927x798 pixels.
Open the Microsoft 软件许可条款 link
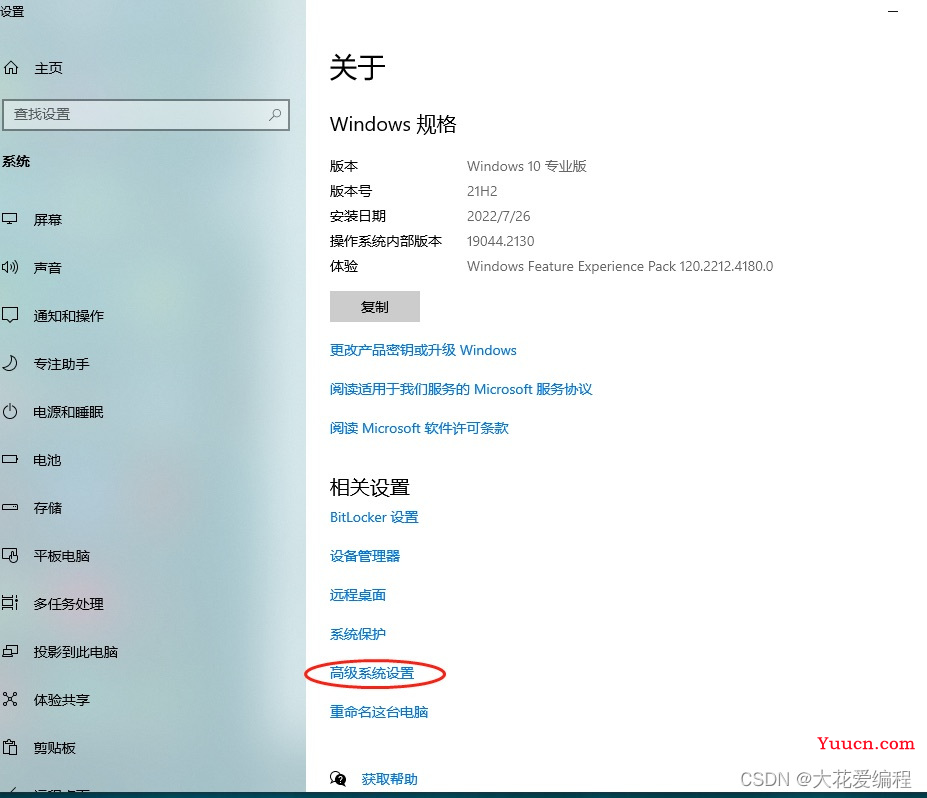pyautogui.click(x=419, y=428)
